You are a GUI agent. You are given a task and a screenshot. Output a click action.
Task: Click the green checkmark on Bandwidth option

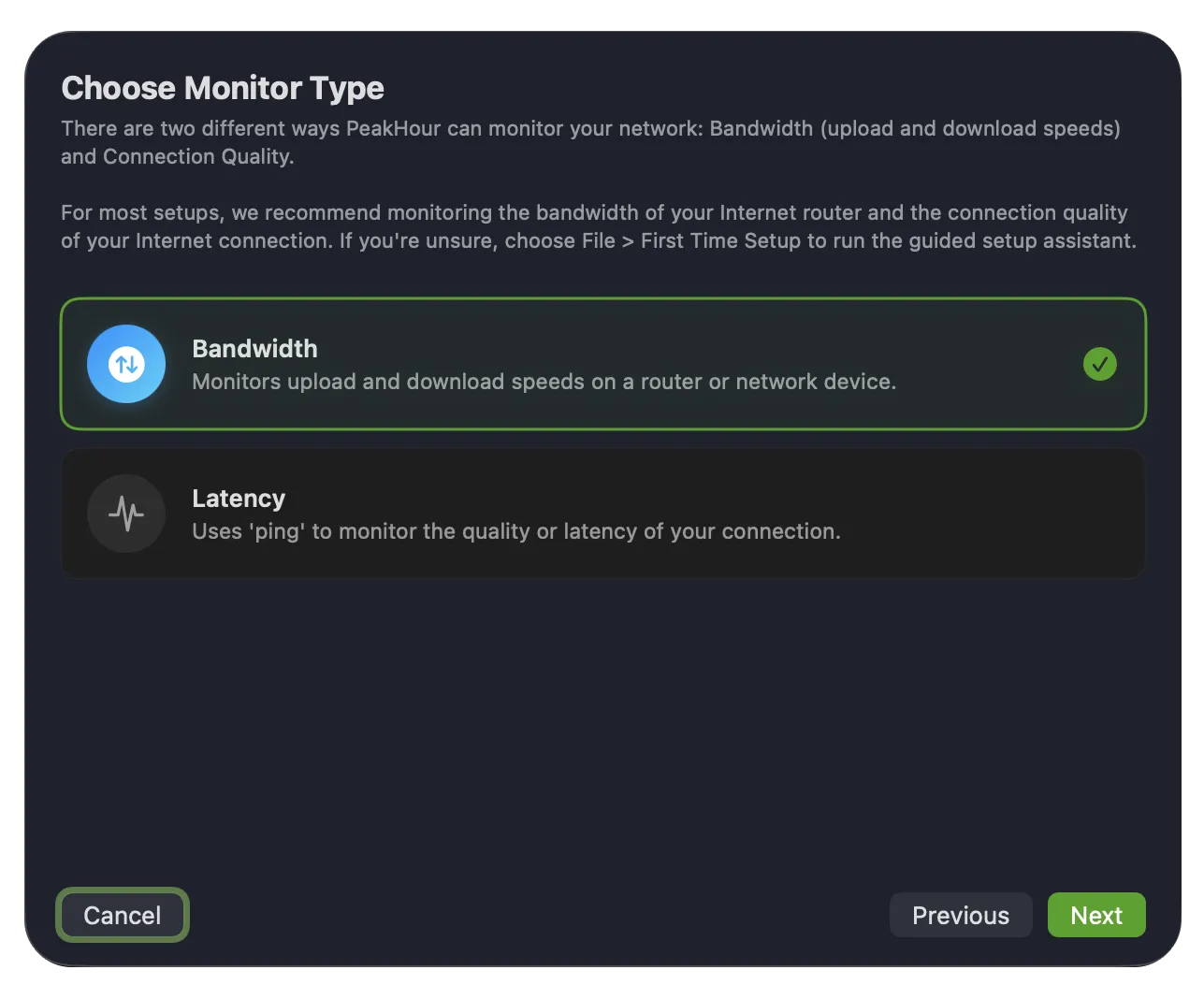(1099, 364)
